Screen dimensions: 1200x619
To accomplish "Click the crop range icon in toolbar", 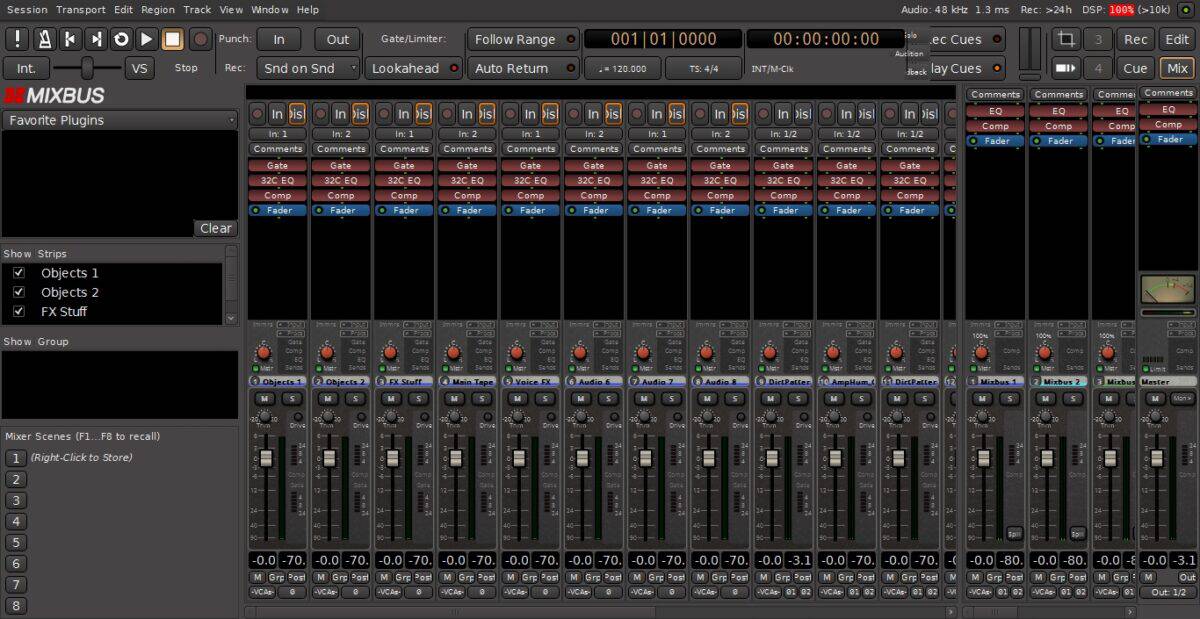I will tap(1066, 39).
